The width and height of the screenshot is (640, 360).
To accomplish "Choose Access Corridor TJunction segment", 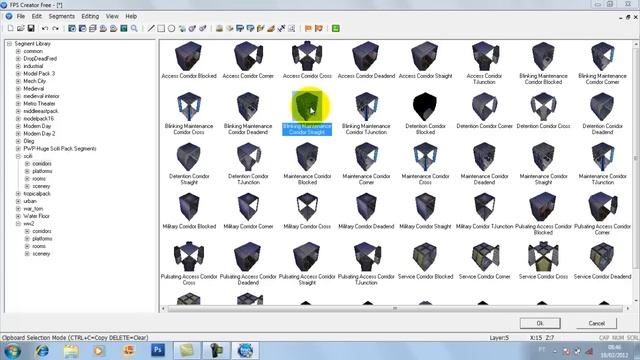I will click(484, 63).
